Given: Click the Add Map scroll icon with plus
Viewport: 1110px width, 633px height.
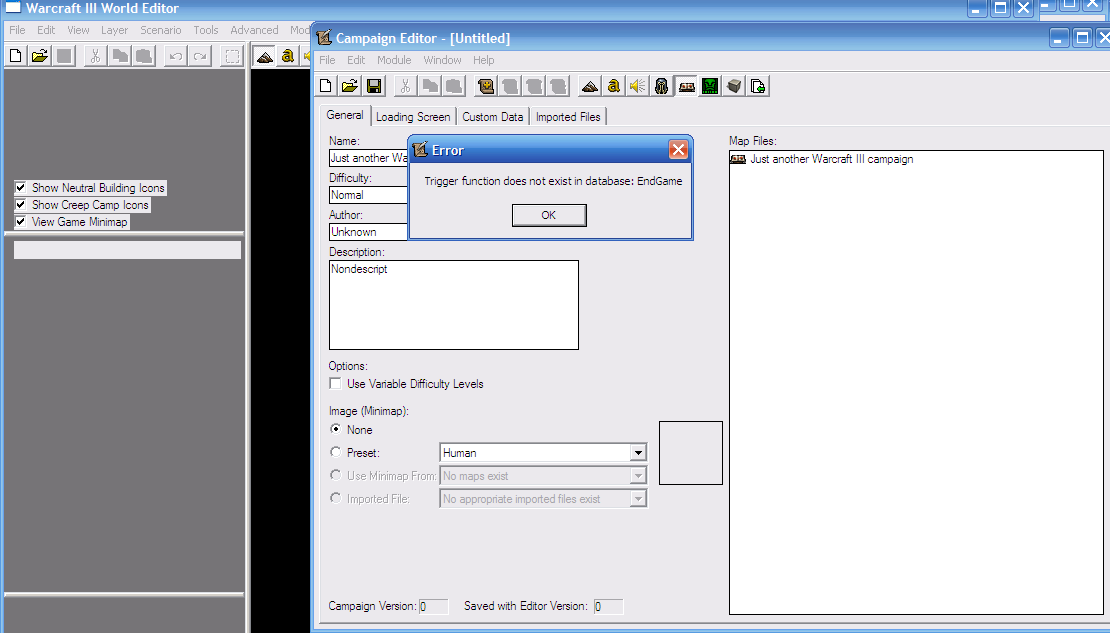Looking at the screenshot, I should [486, 86].
